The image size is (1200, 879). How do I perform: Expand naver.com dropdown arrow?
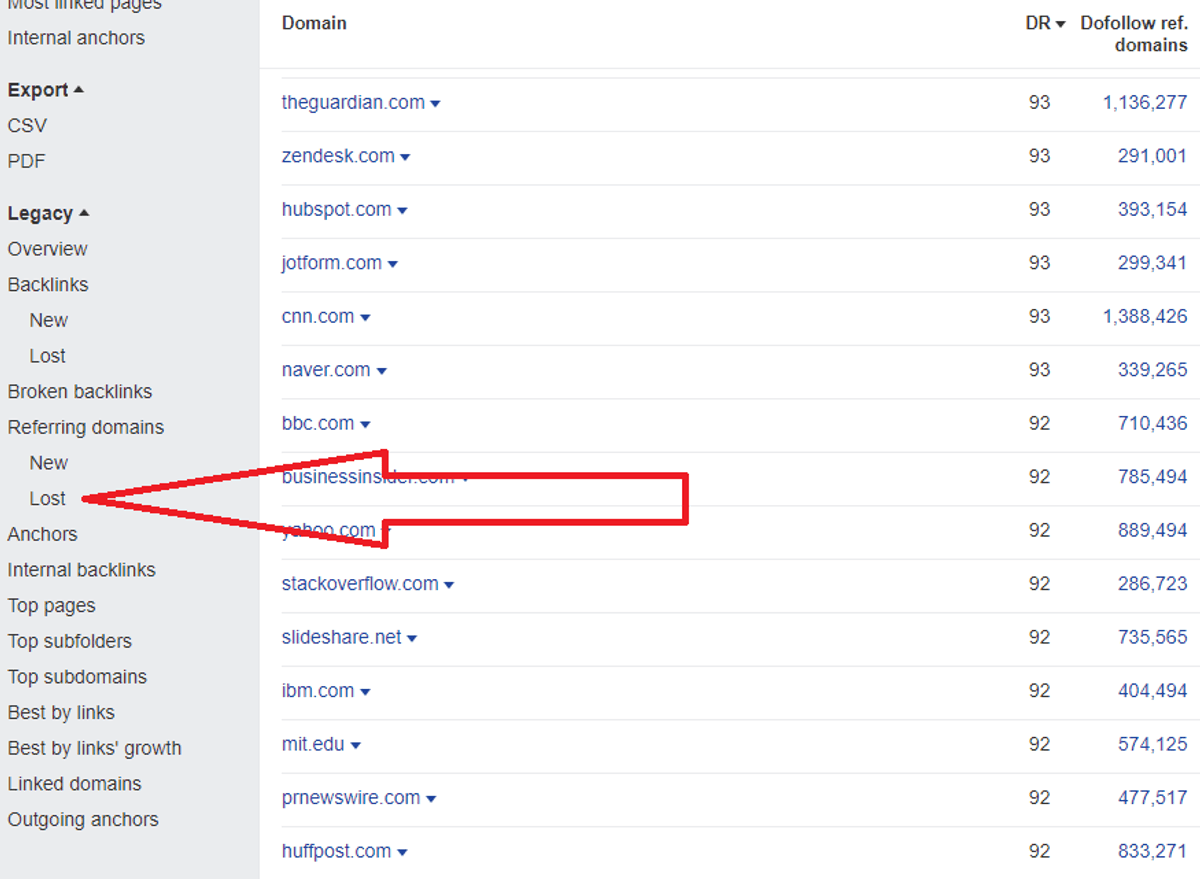382,371
